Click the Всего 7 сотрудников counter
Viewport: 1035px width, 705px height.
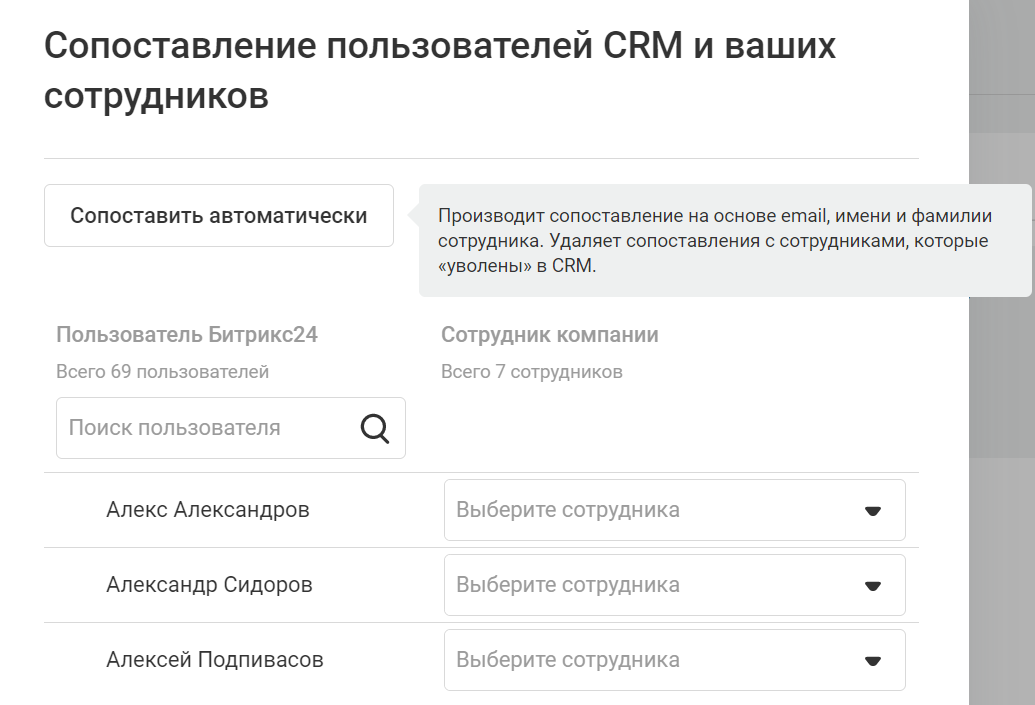point(532,372)
